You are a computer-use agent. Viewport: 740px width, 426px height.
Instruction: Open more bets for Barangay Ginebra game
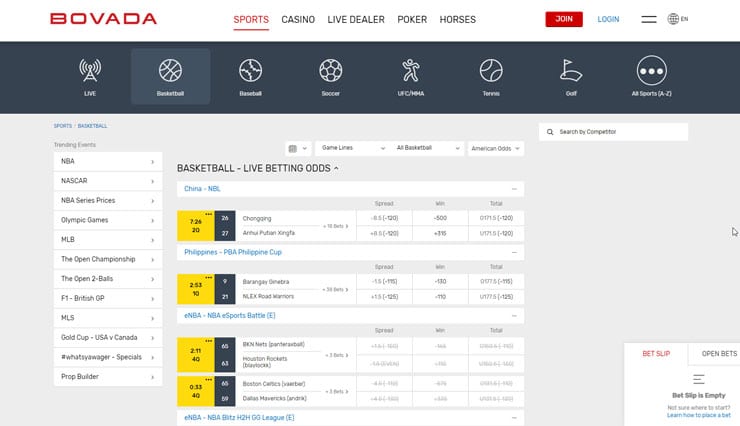[x=336, y=290]
